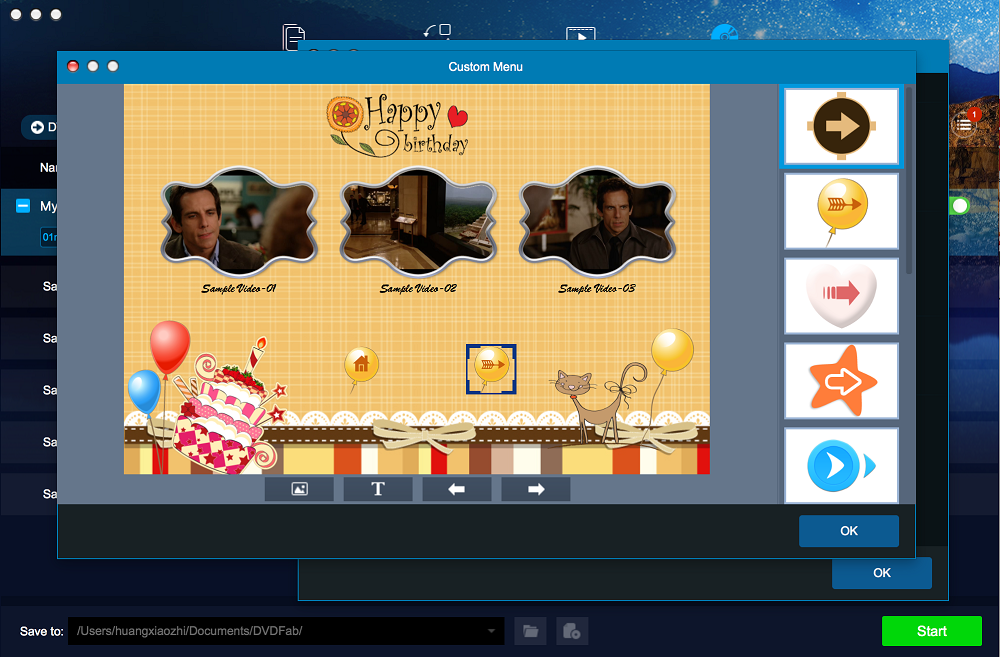Click the blue minus checkbox beside My
The width and height of the screenshot is (1000, 657).
pos(23,205)
